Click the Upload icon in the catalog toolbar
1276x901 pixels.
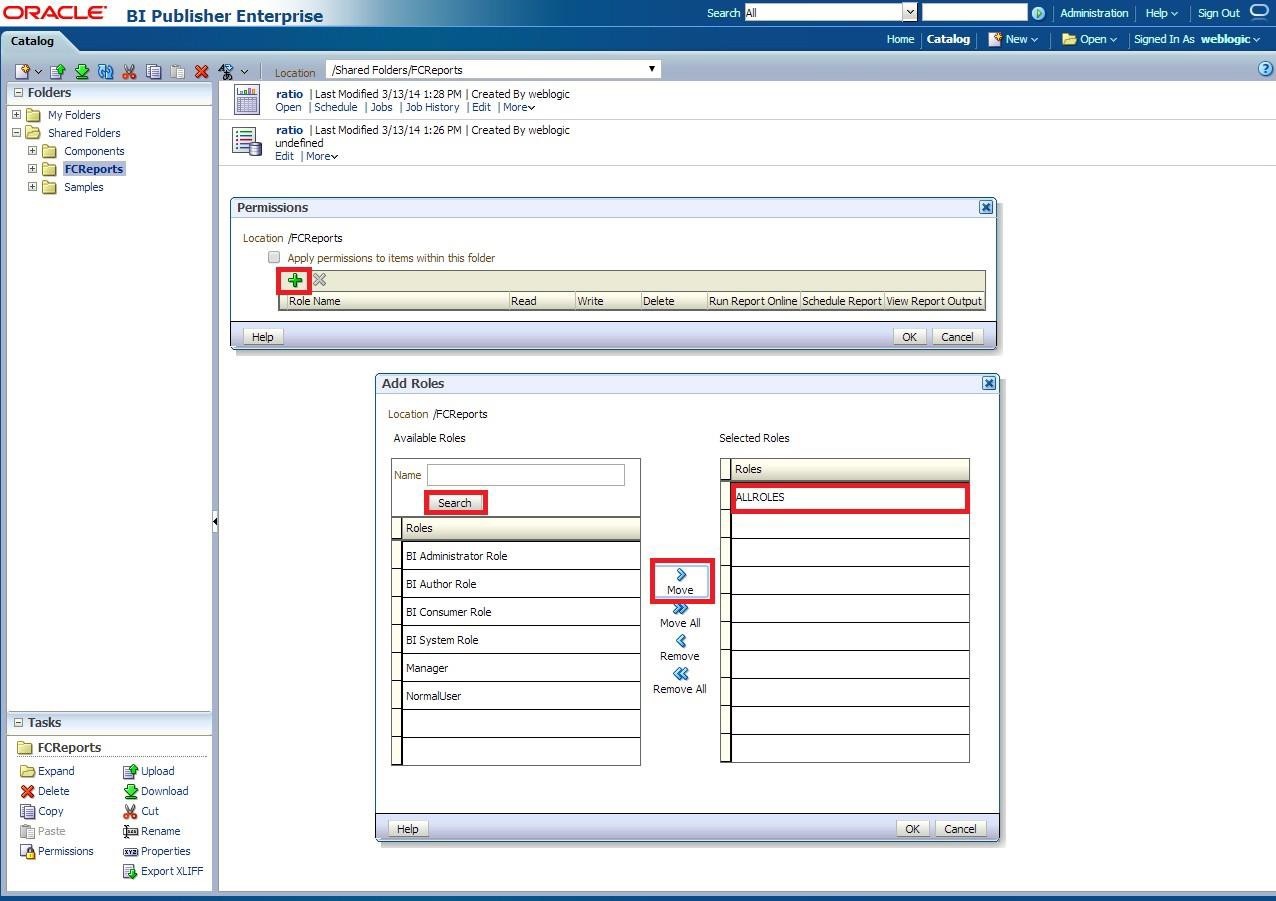click(x=57, y=71)
